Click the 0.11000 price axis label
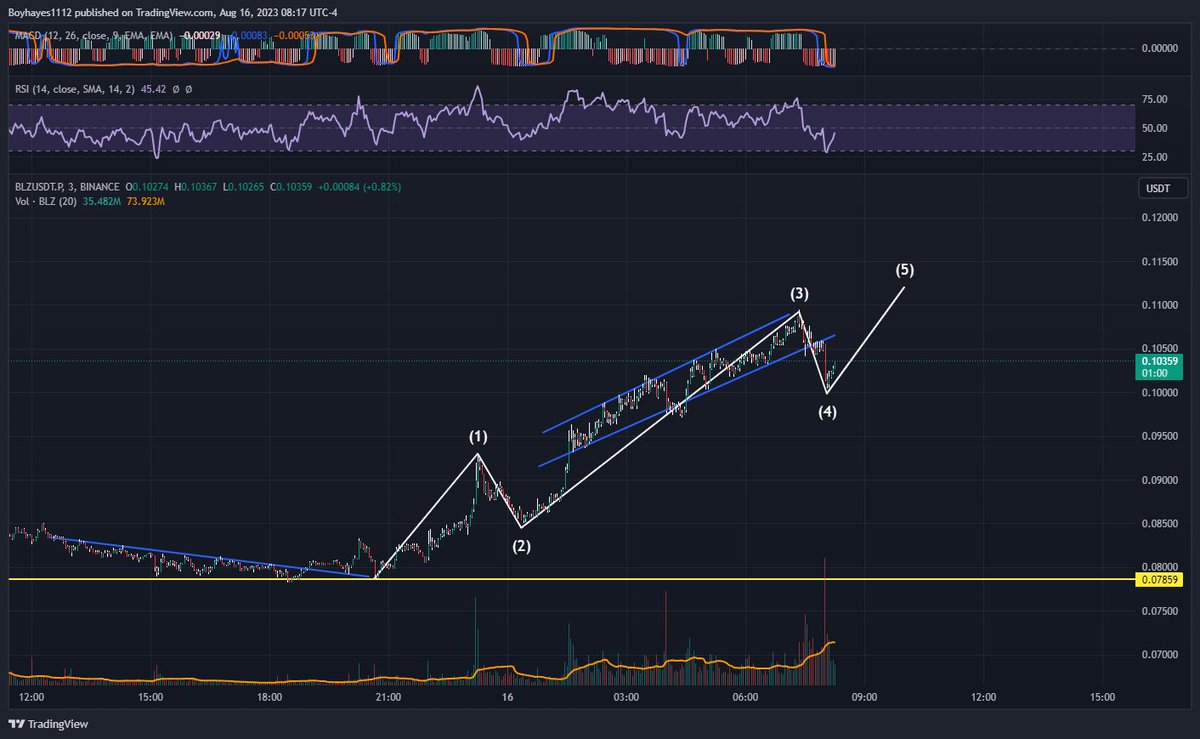 tap(1158, 305)
